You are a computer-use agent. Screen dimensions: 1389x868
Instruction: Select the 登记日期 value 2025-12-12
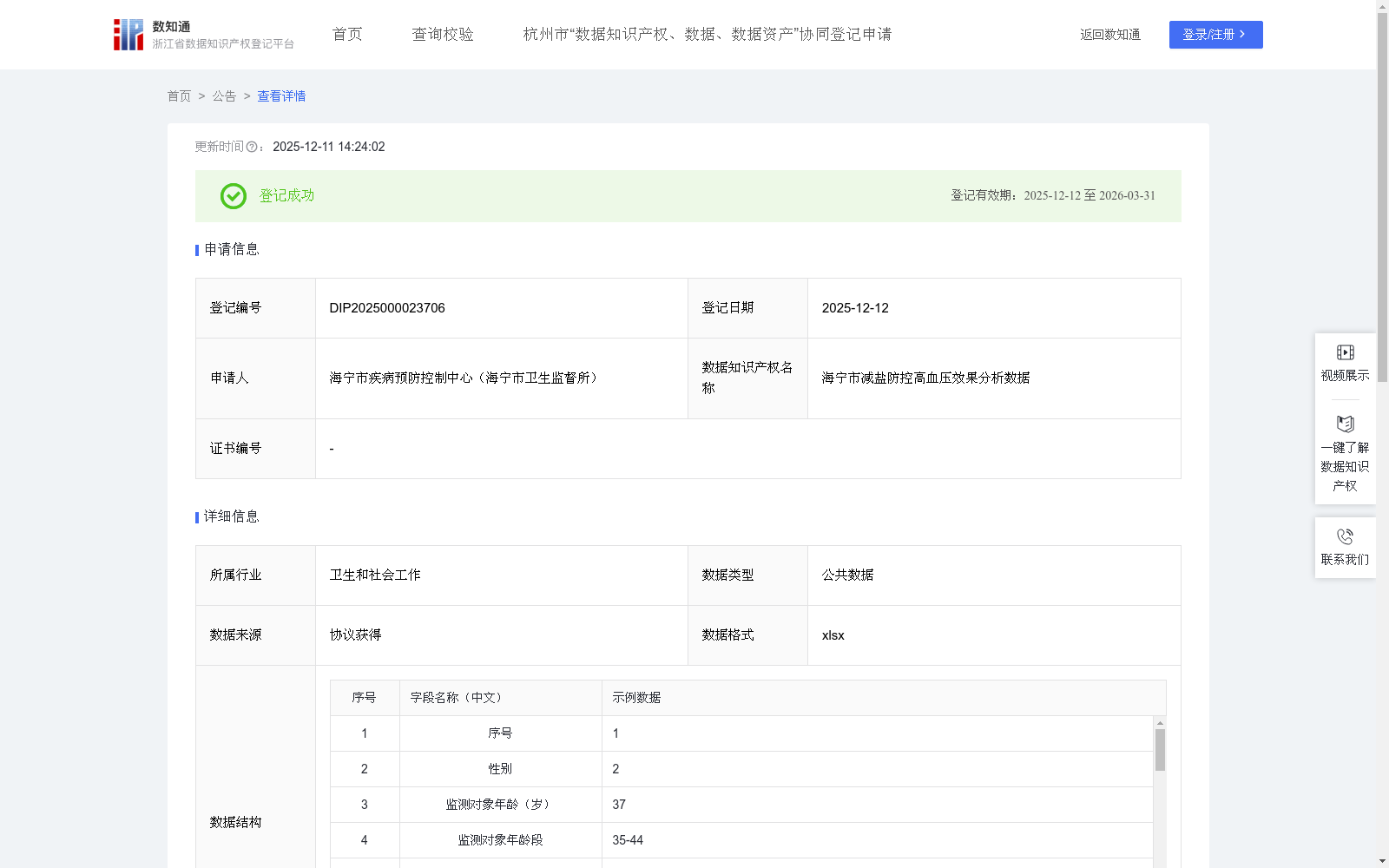(855, 308)
